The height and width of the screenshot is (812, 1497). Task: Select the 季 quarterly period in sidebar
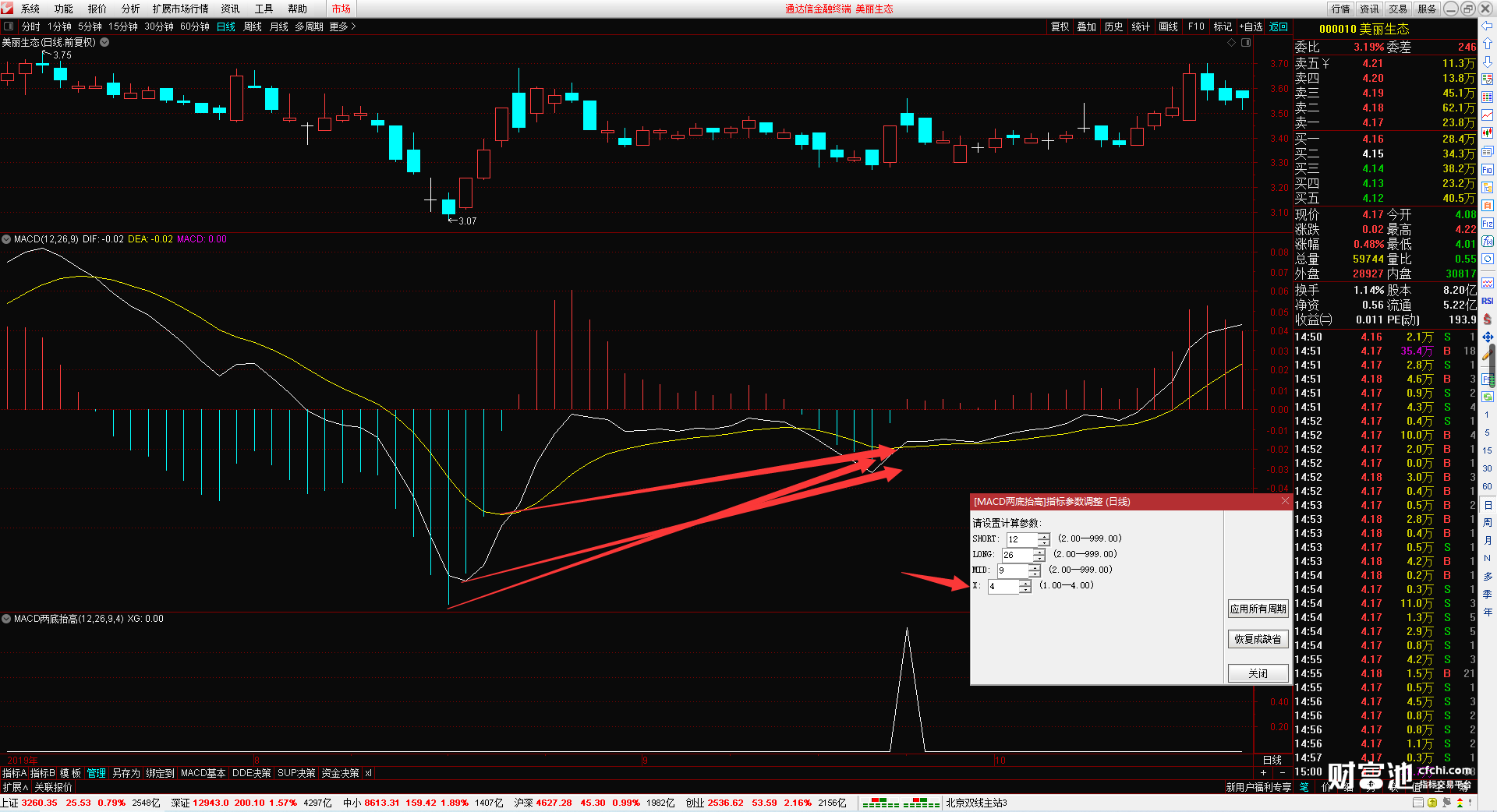(x=1488, y=595)
